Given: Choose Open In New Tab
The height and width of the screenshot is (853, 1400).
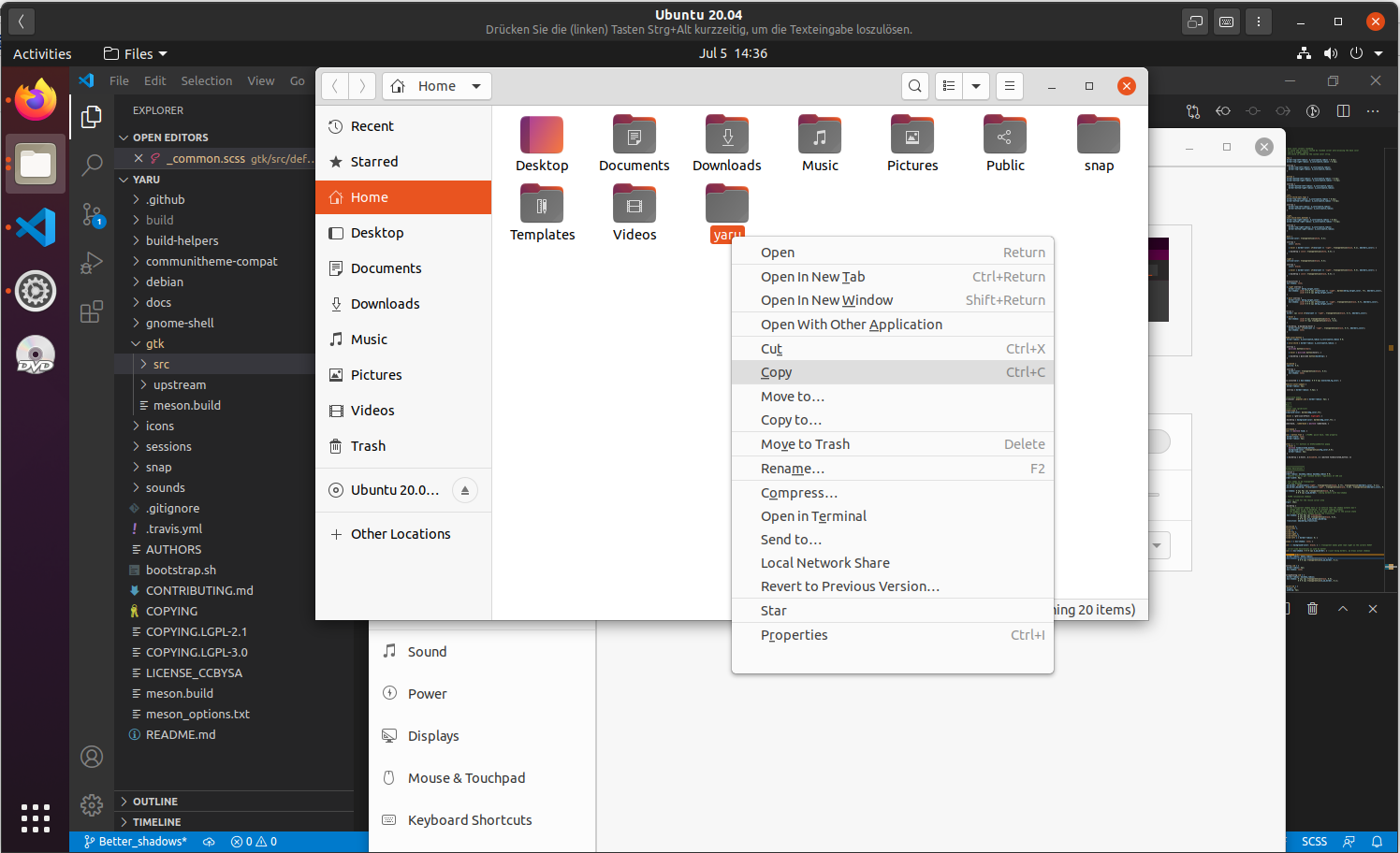Looking at the screenshot, I should 893,277.
